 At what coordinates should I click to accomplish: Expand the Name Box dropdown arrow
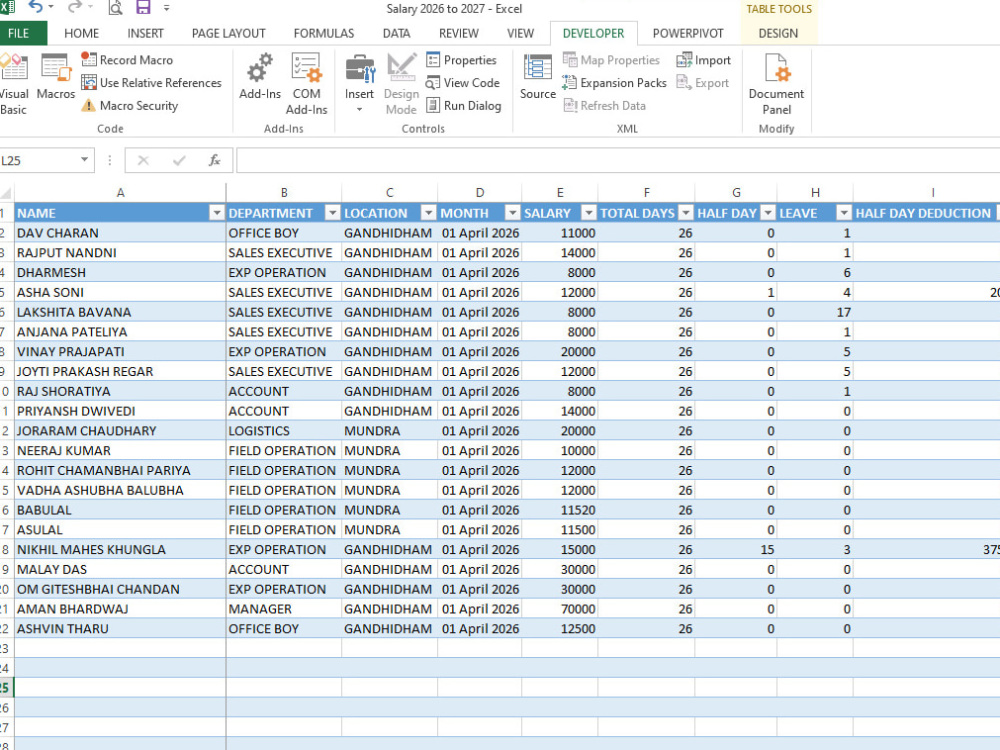click(x=84, y=160)
